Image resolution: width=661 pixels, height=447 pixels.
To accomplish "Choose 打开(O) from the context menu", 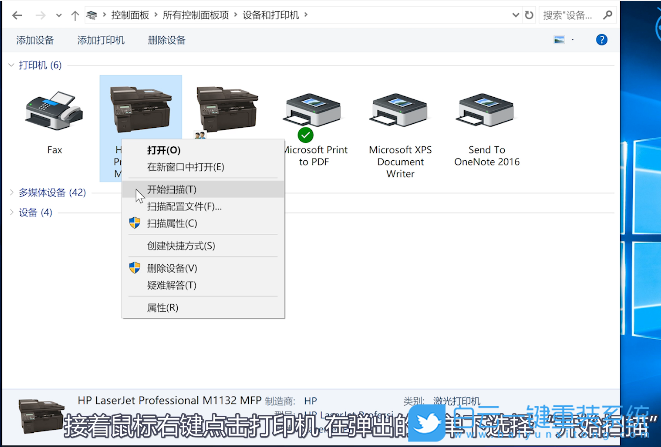I will pos(203,150).
